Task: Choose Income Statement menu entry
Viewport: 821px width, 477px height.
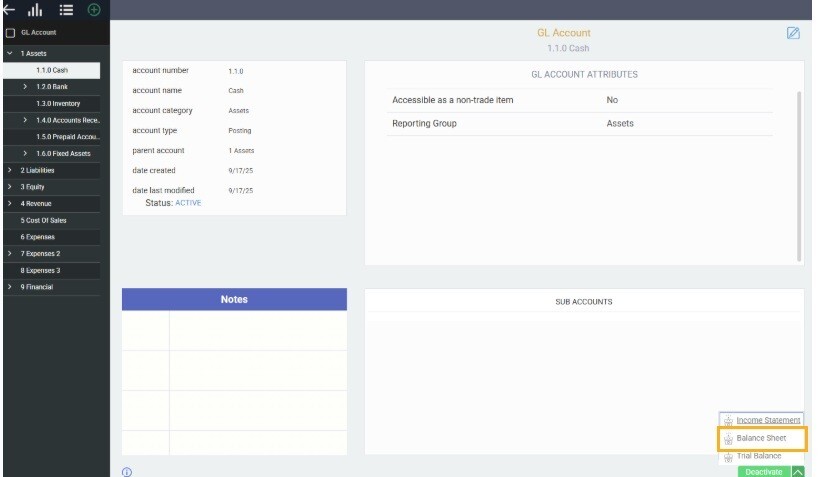Action: pos(768,420)
